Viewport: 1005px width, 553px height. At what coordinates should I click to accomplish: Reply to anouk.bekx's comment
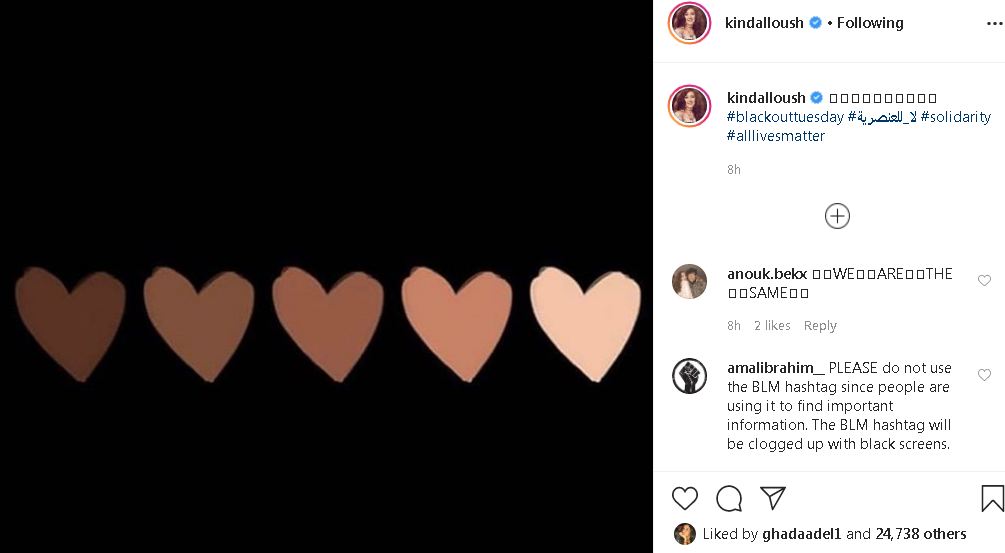[x=820, y=326]
